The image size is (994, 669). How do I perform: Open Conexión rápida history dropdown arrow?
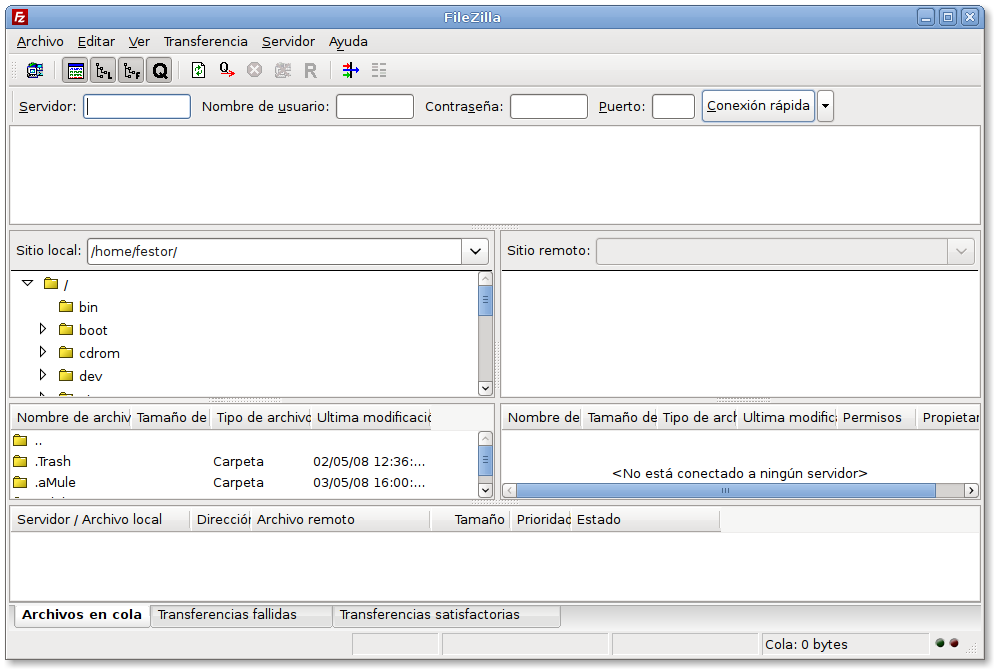[825, 106]
